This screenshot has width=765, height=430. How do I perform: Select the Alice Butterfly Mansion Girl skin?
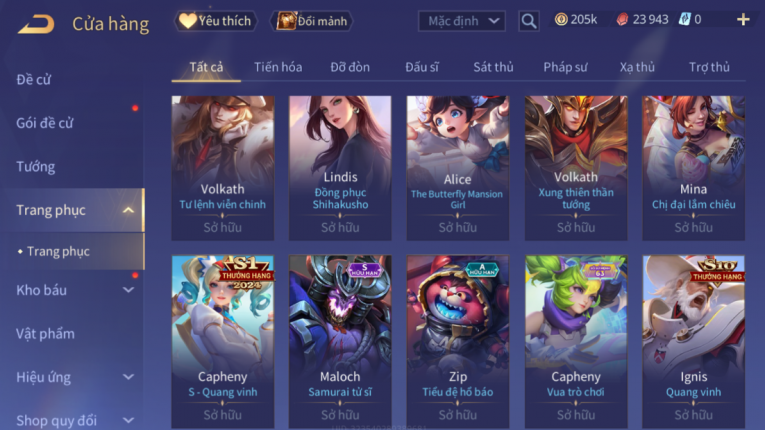(458, 168)
